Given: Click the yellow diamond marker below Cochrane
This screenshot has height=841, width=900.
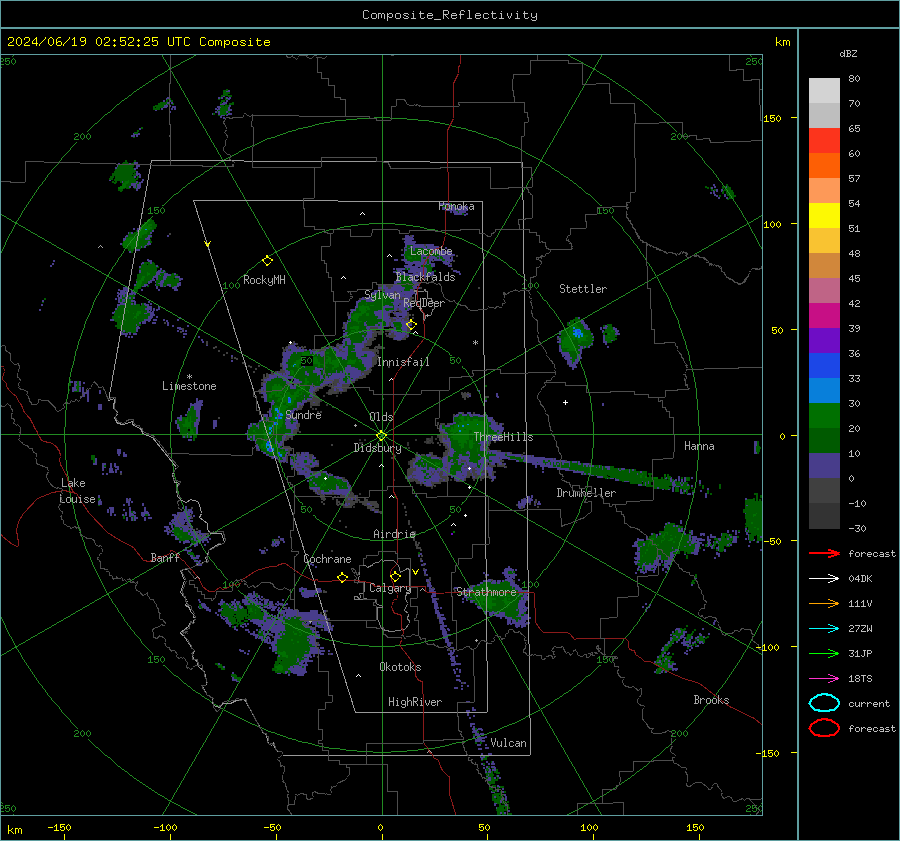Looking at the screenshot, I should coord(343,577).
